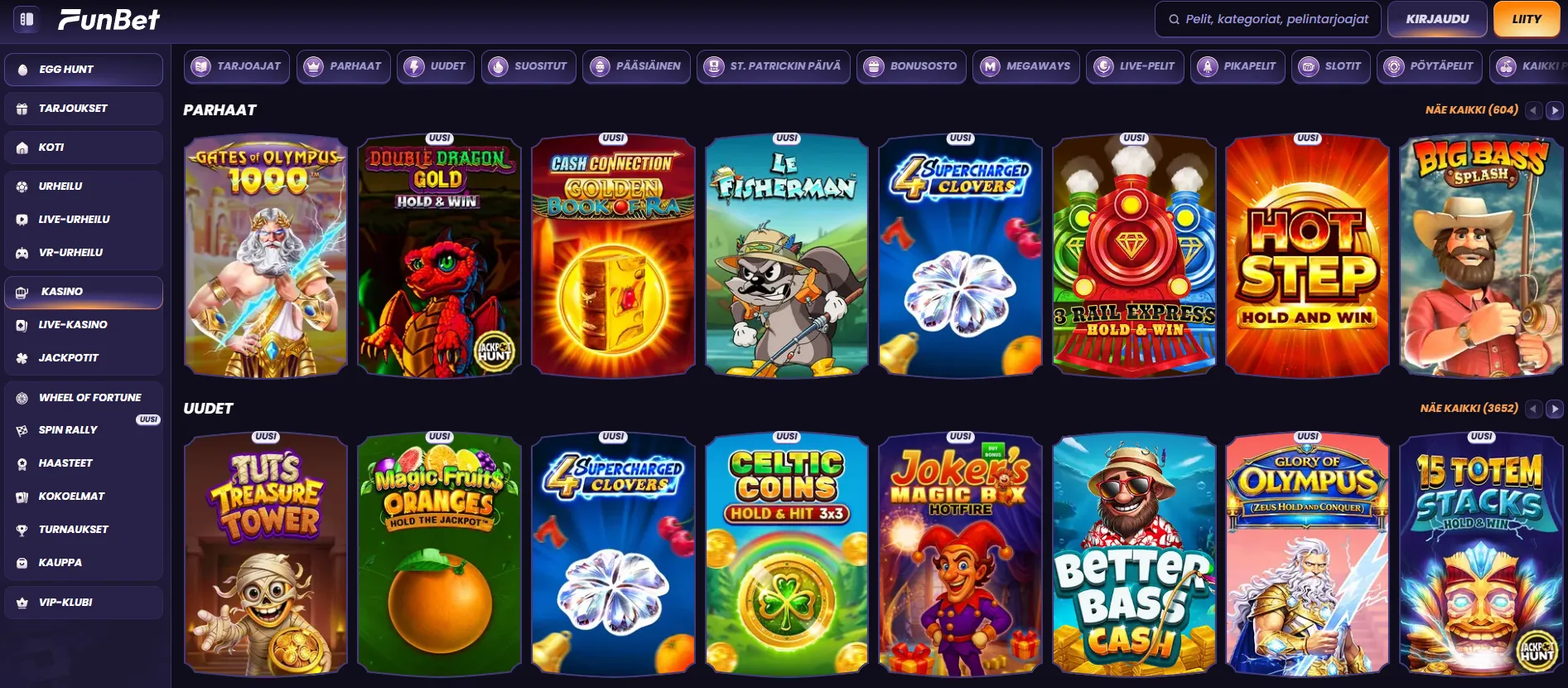
Task: Click the Kauppa shop icon
Action: [22, 563]
